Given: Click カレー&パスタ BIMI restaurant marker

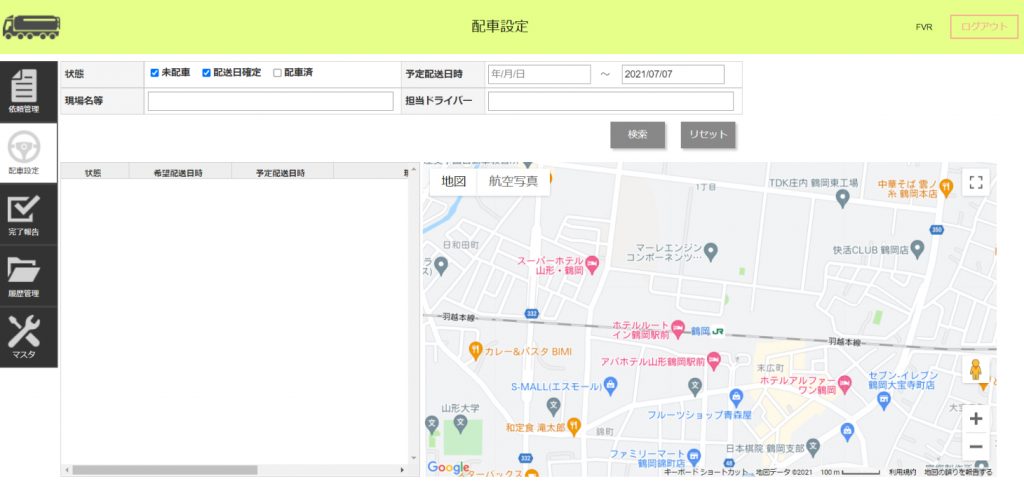Looking at the screenshot, I should coord(476,351).
